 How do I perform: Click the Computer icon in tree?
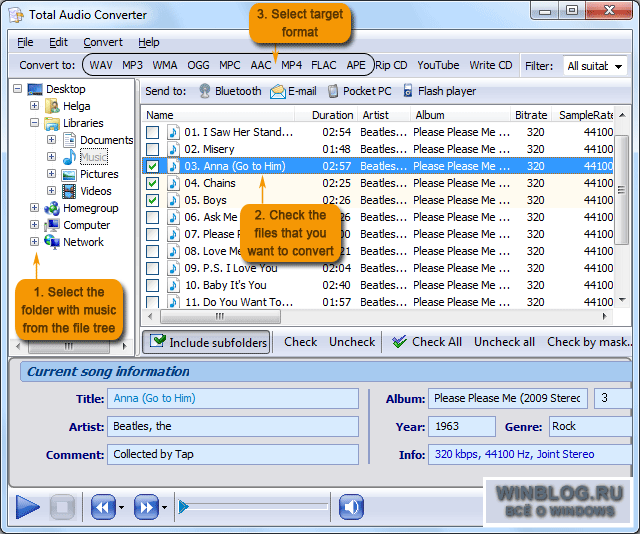click(52, 225)
